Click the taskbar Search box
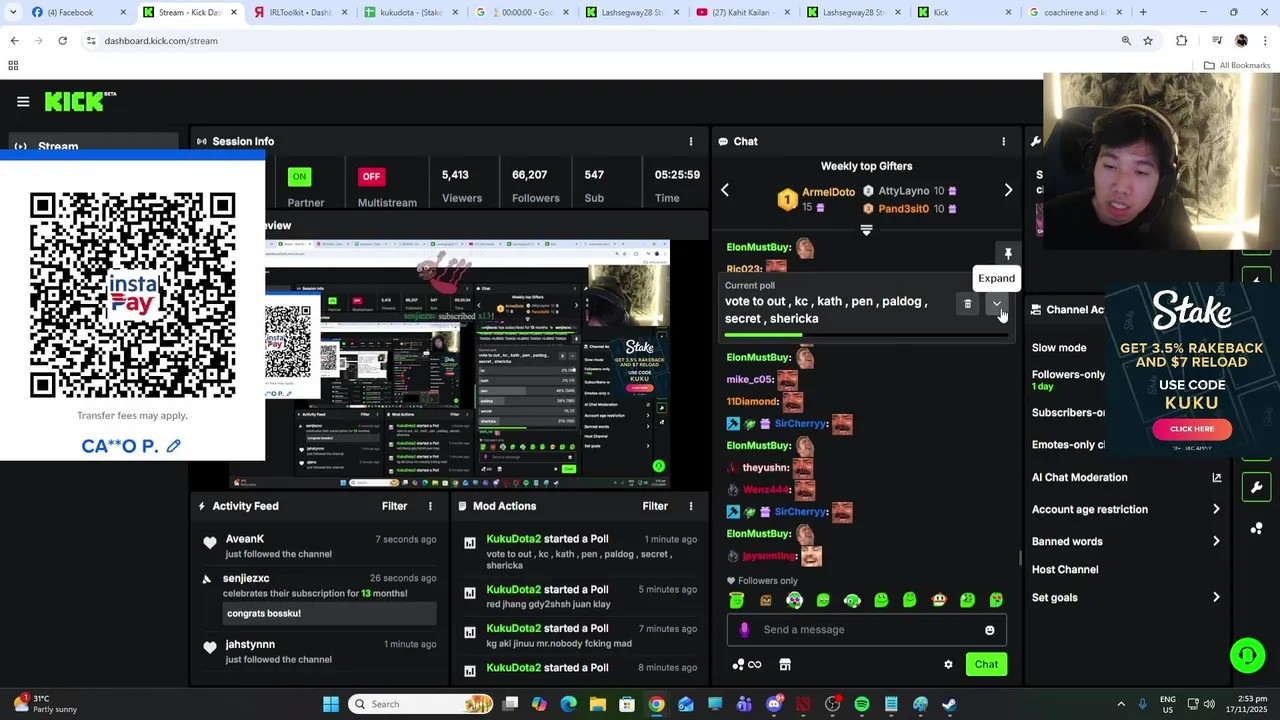 click(422, 704)
